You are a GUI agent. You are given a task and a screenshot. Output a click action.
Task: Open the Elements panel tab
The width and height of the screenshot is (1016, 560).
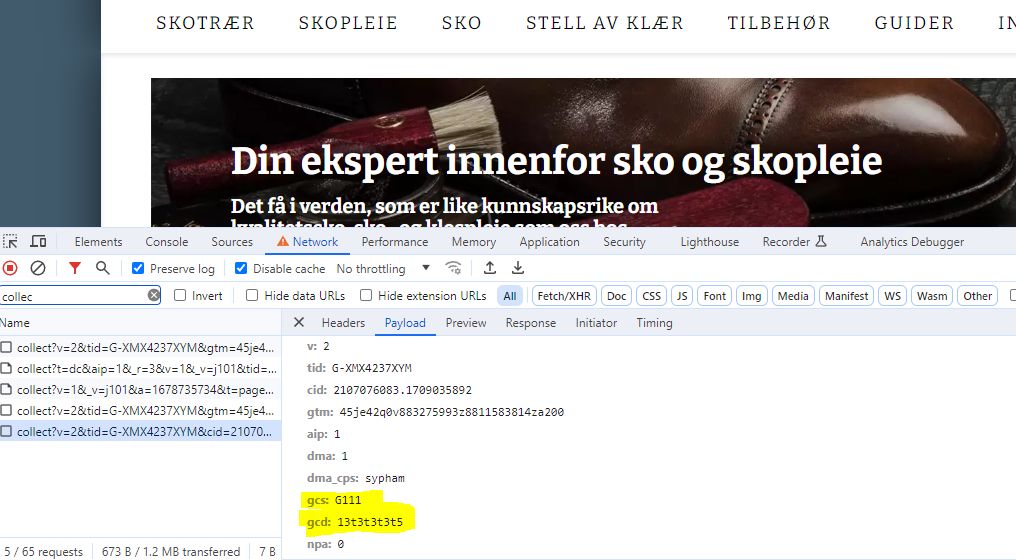pyautogui.click(x=98, y=242)
